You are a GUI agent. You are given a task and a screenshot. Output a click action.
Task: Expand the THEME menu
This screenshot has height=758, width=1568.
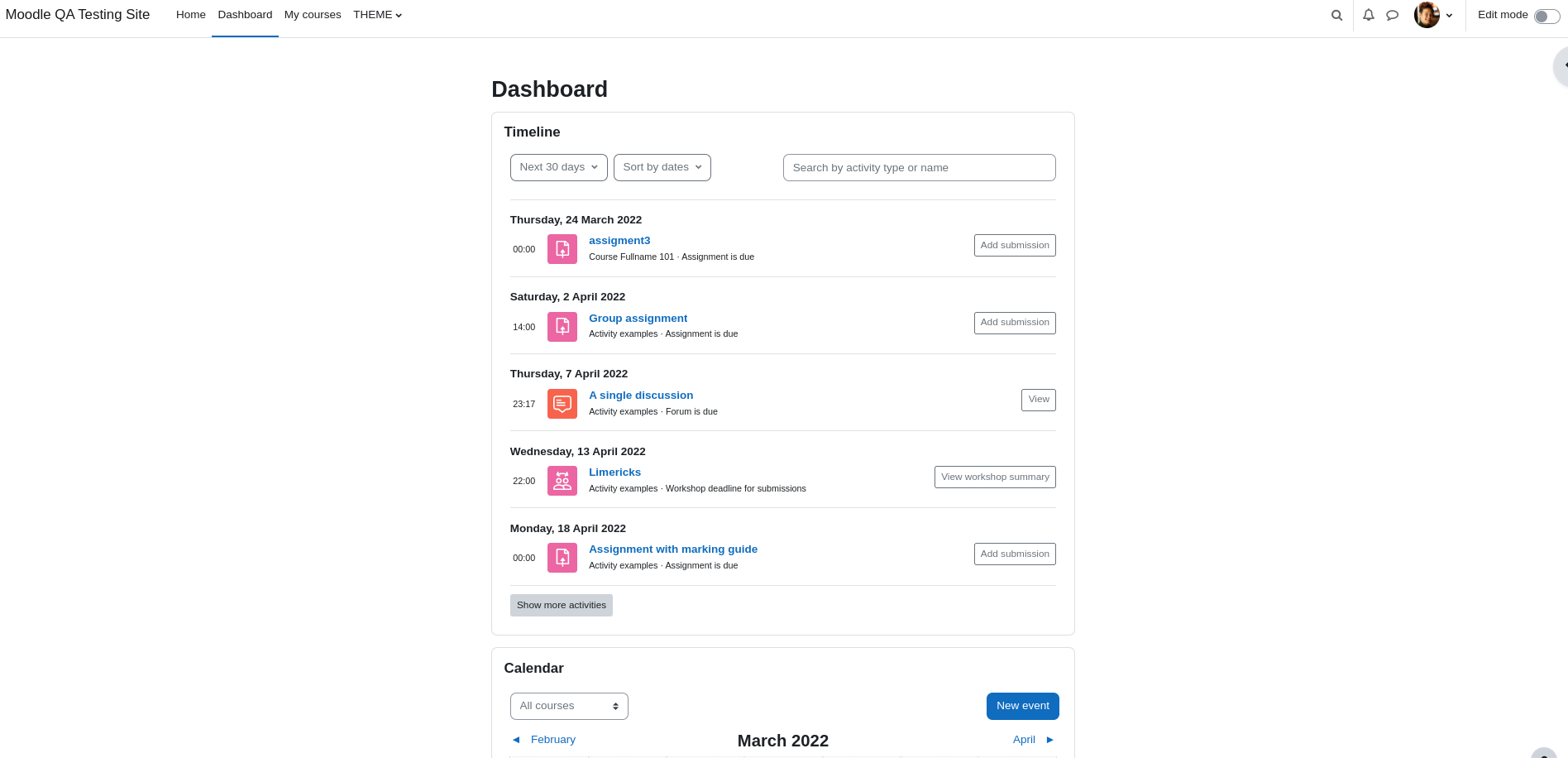[x=377, y=15]
